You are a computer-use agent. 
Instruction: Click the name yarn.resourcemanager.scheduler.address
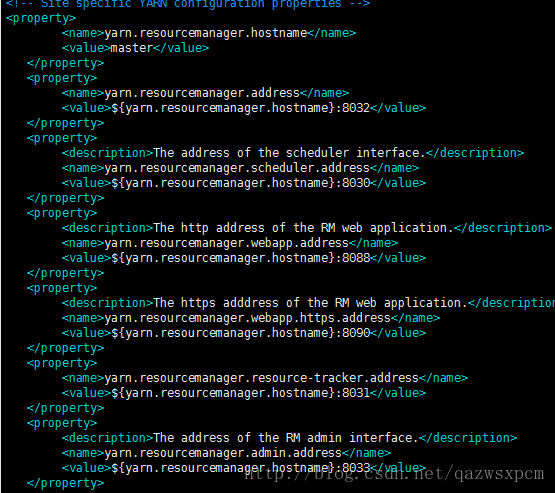tap(237, 168)
